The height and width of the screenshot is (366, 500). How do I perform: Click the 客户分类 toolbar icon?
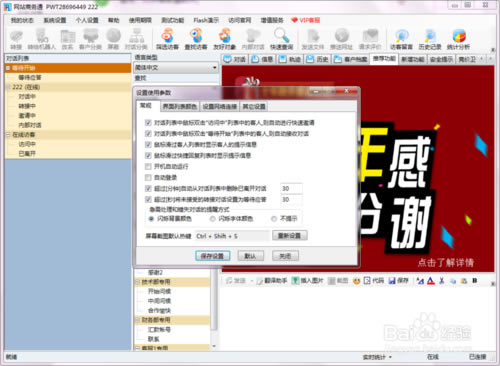(90, 39)
